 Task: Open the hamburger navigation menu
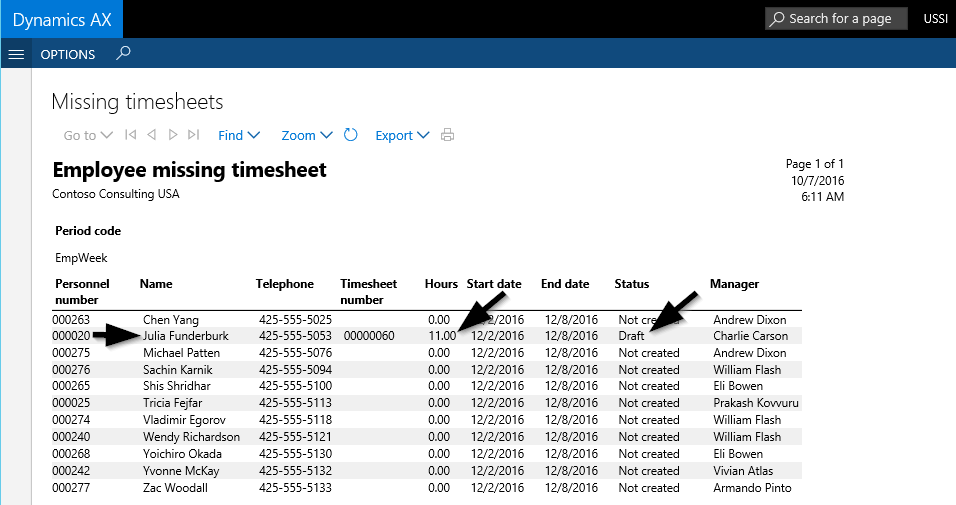click(16, 54)
